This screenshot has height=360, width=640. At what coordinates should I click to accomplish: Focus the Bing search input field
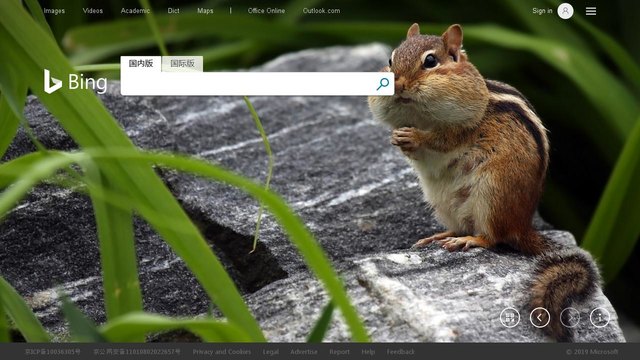[x=248, y=84]
